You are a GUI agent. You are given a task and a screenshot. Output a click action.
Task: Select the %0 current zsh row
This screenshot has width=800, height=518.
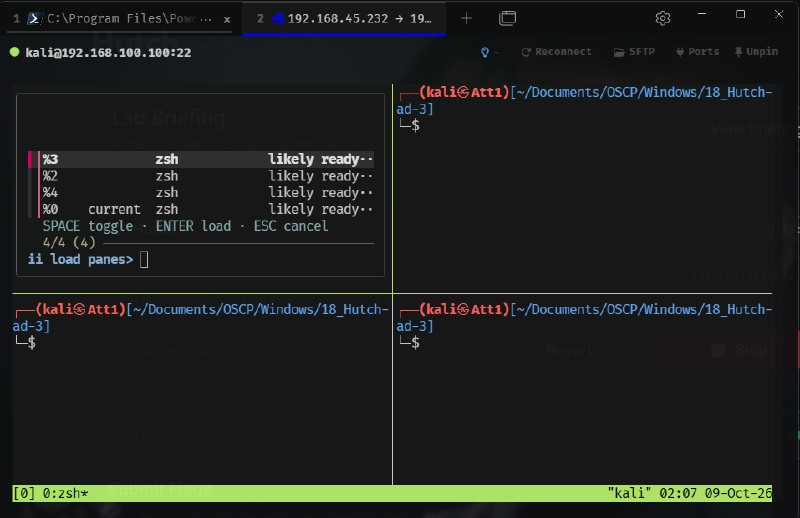click(x=201, y=209)
